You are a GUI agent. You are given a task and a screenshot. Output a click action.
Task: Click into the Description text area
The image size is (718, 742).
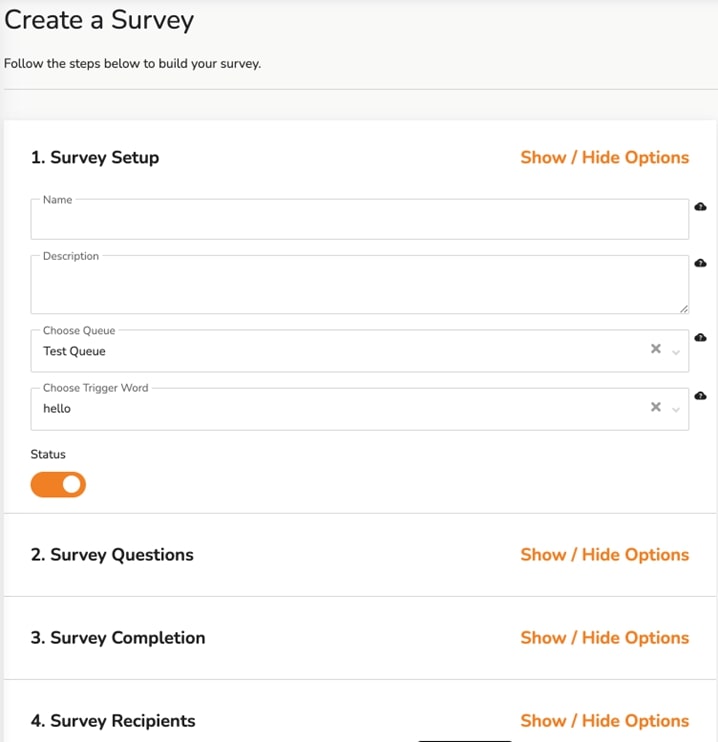(x=360, y=284)
